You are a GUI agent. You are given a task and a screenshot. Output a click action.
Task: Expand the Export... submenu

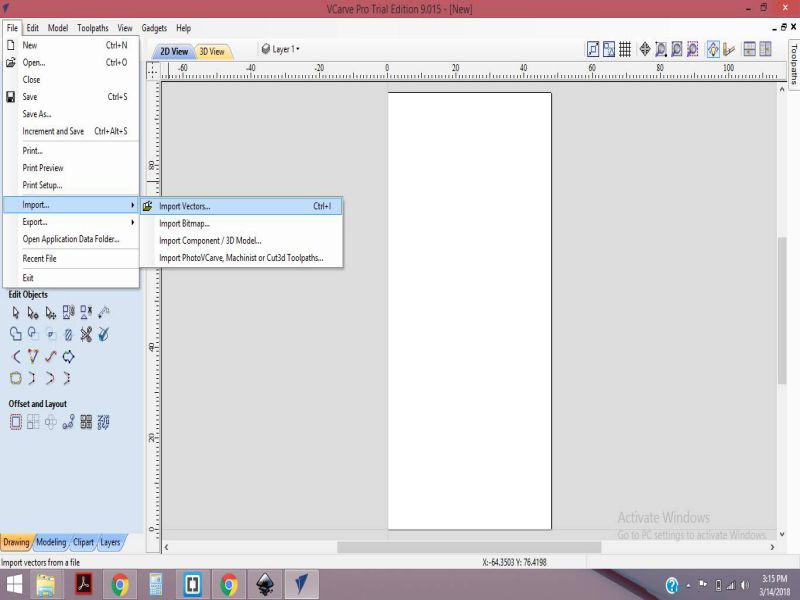click(71, 222)
